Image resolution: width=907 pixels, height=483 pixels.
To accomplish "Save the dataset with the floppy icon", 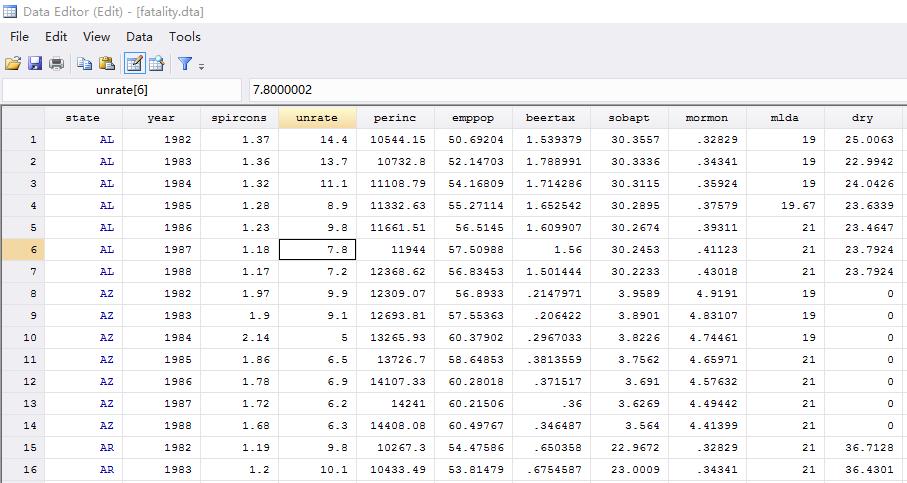I will (x=35, y=64).
